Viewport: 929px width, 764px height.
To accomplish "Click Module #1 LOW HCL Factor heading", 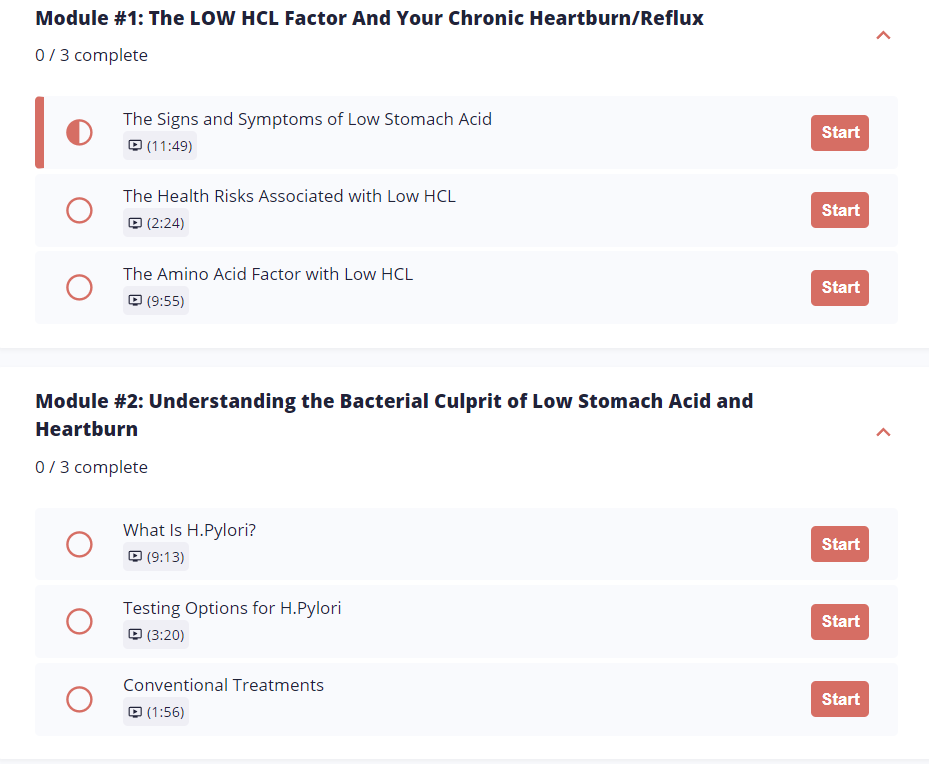I will pyautogui.click(x=370, y=18).
